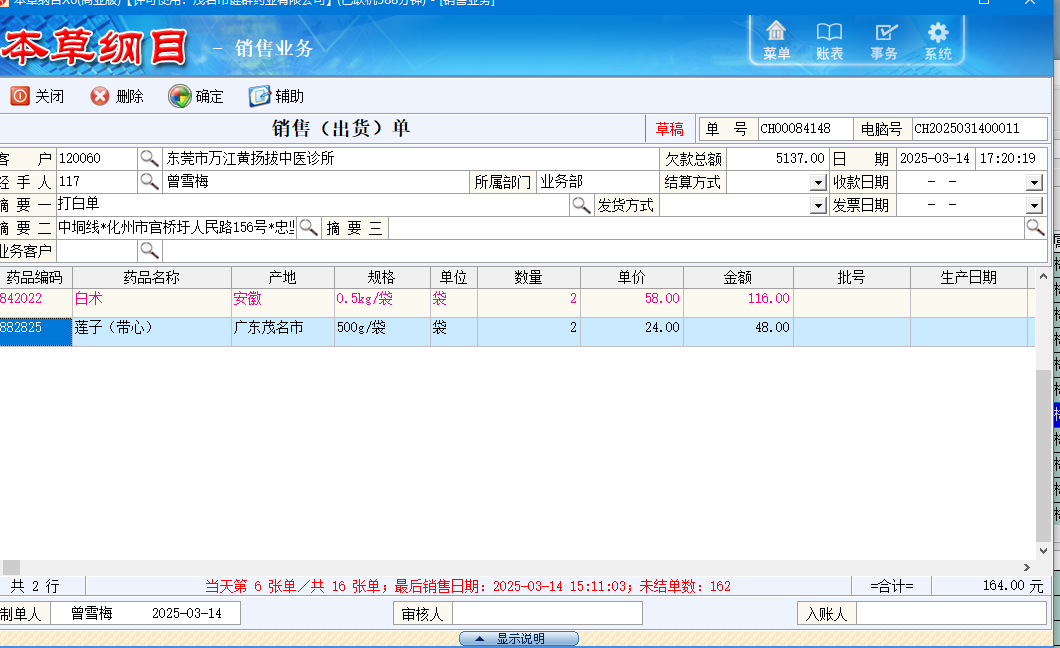Click the 规格 column header
This screenshot has width=1060, height=648.
382,277
